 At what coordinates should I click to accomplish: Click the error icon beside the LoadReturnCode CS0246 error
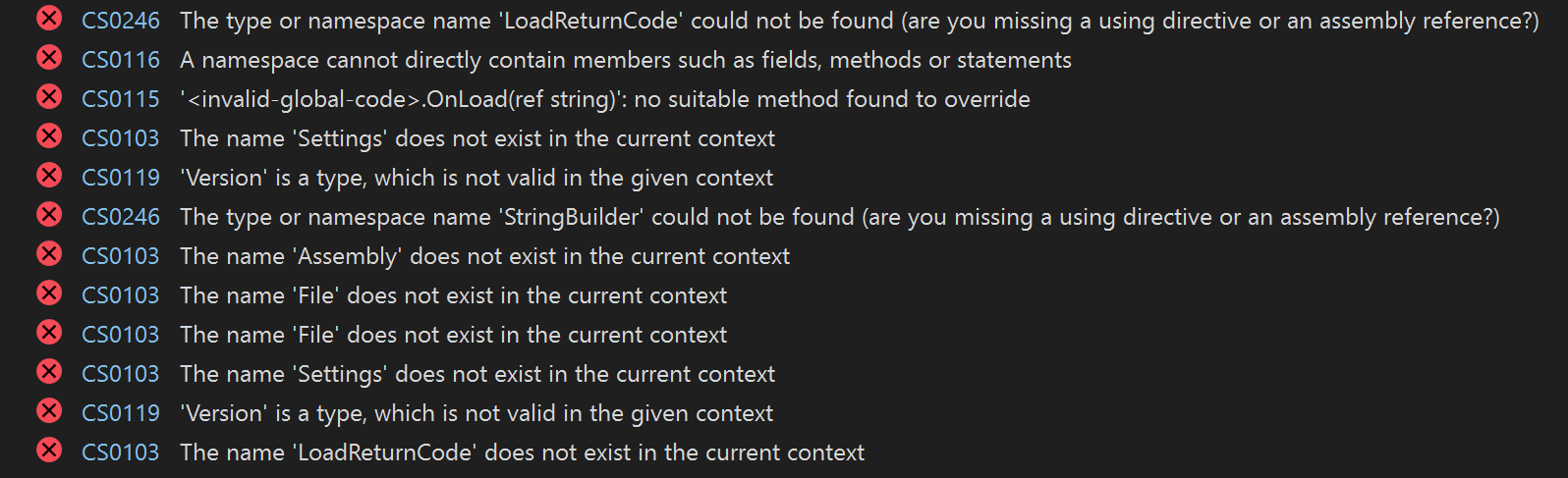point(49,18)
